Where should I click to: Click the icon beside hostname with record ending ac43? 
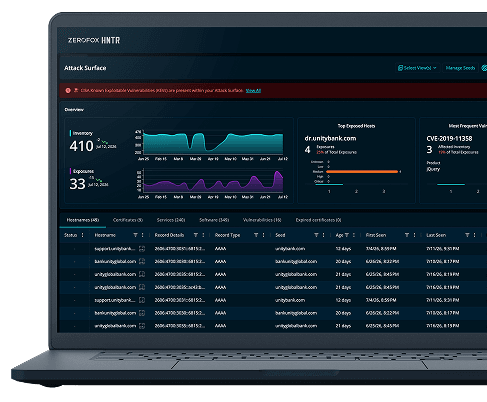click(142, 287)
